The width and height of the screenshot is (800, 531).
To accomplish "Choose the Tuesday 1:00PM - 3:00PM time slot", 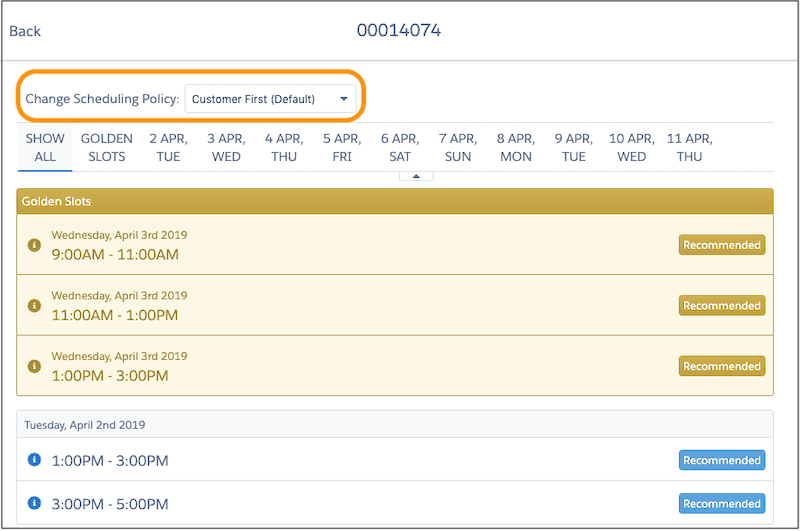I will click(395, 460).
